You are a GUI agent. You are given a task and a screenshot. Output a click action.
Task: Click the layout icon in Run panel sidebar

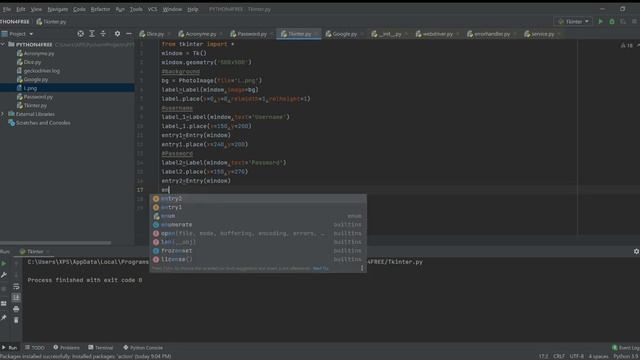pyautogui.click(x=4, y=303)
